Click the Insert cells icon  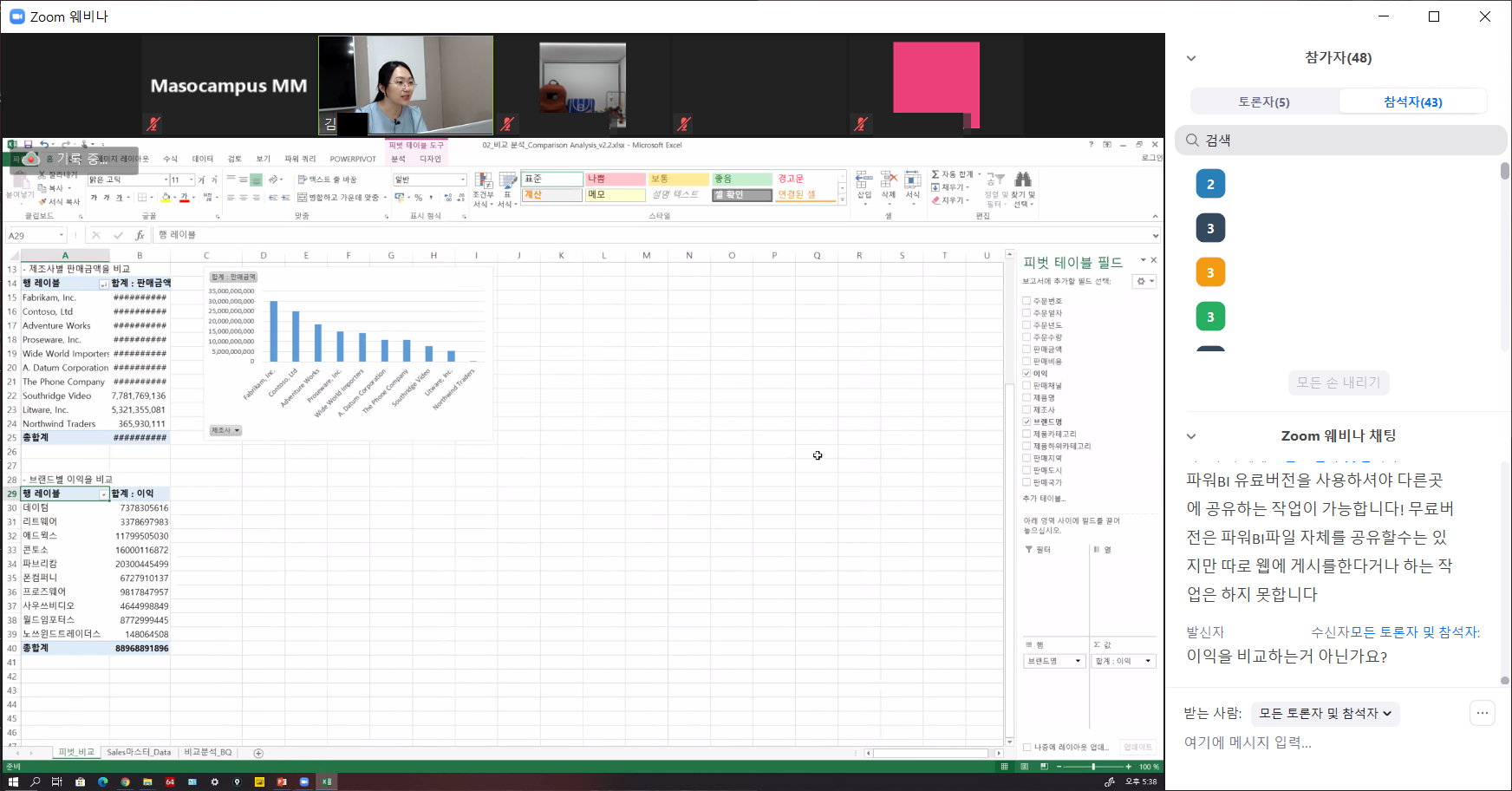[864, 180]
